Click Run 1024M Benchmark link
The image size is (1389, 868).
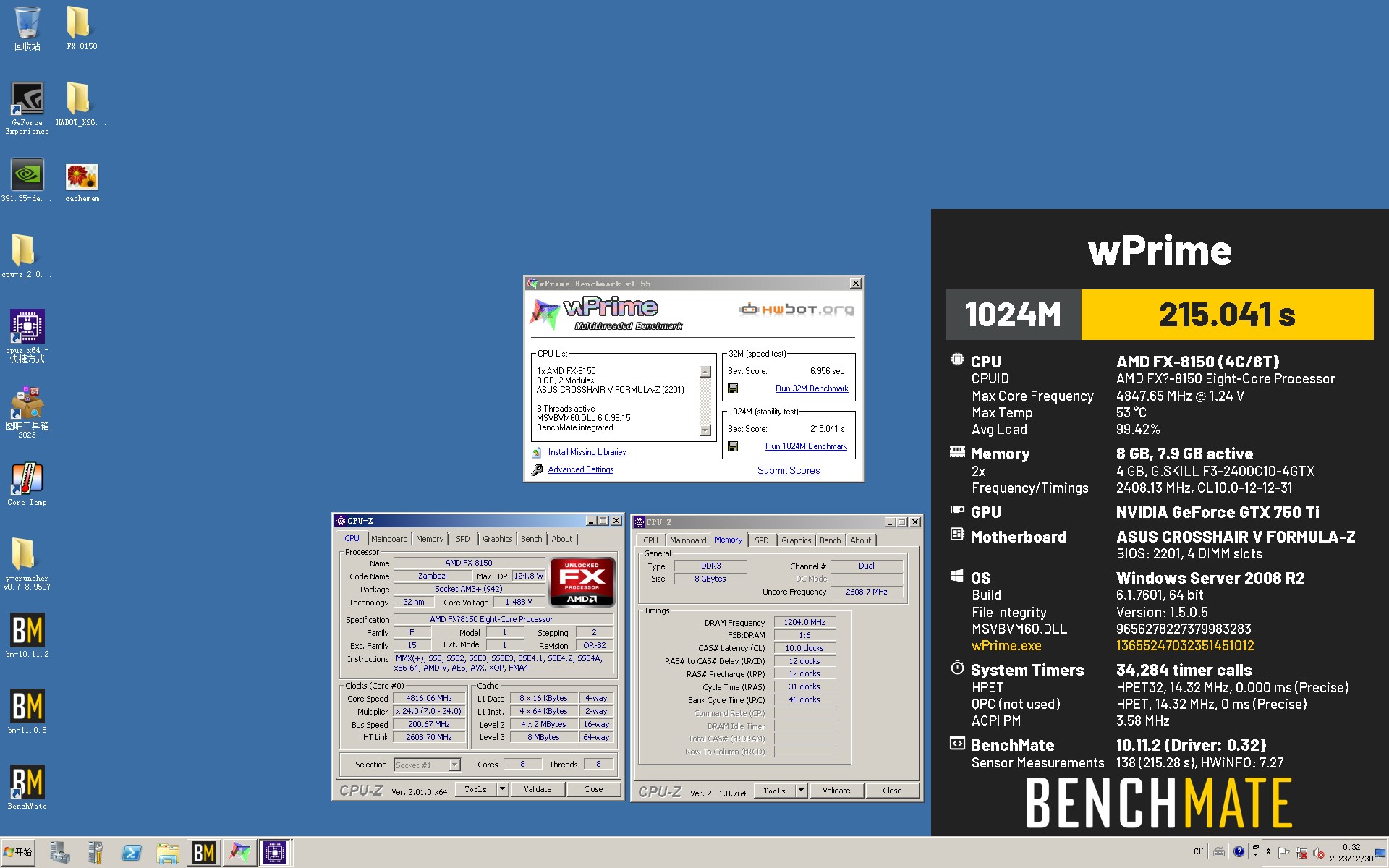click(x=806, y=446)
